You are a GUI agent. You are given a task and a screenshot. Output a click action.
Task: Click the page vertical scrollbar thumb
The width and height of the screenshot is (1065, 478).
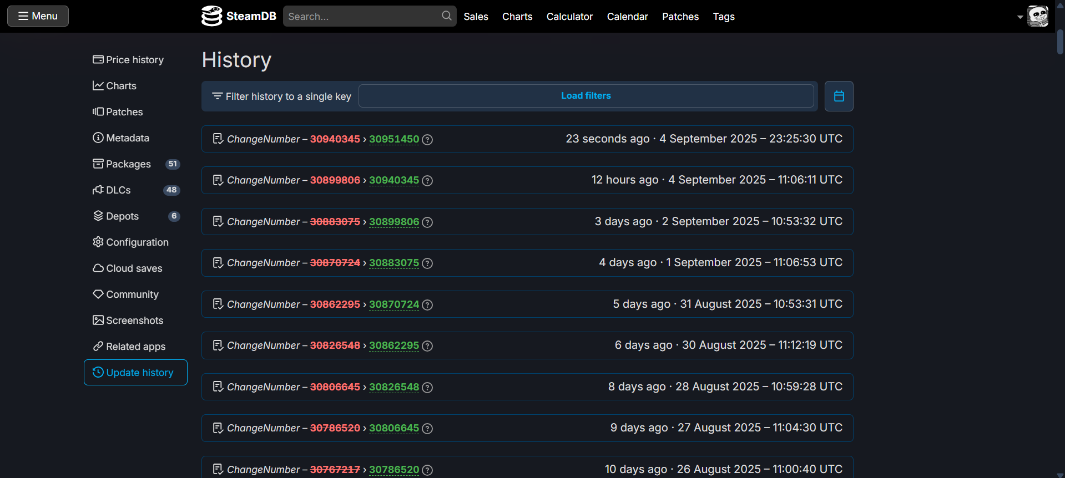click(1059, 40)
